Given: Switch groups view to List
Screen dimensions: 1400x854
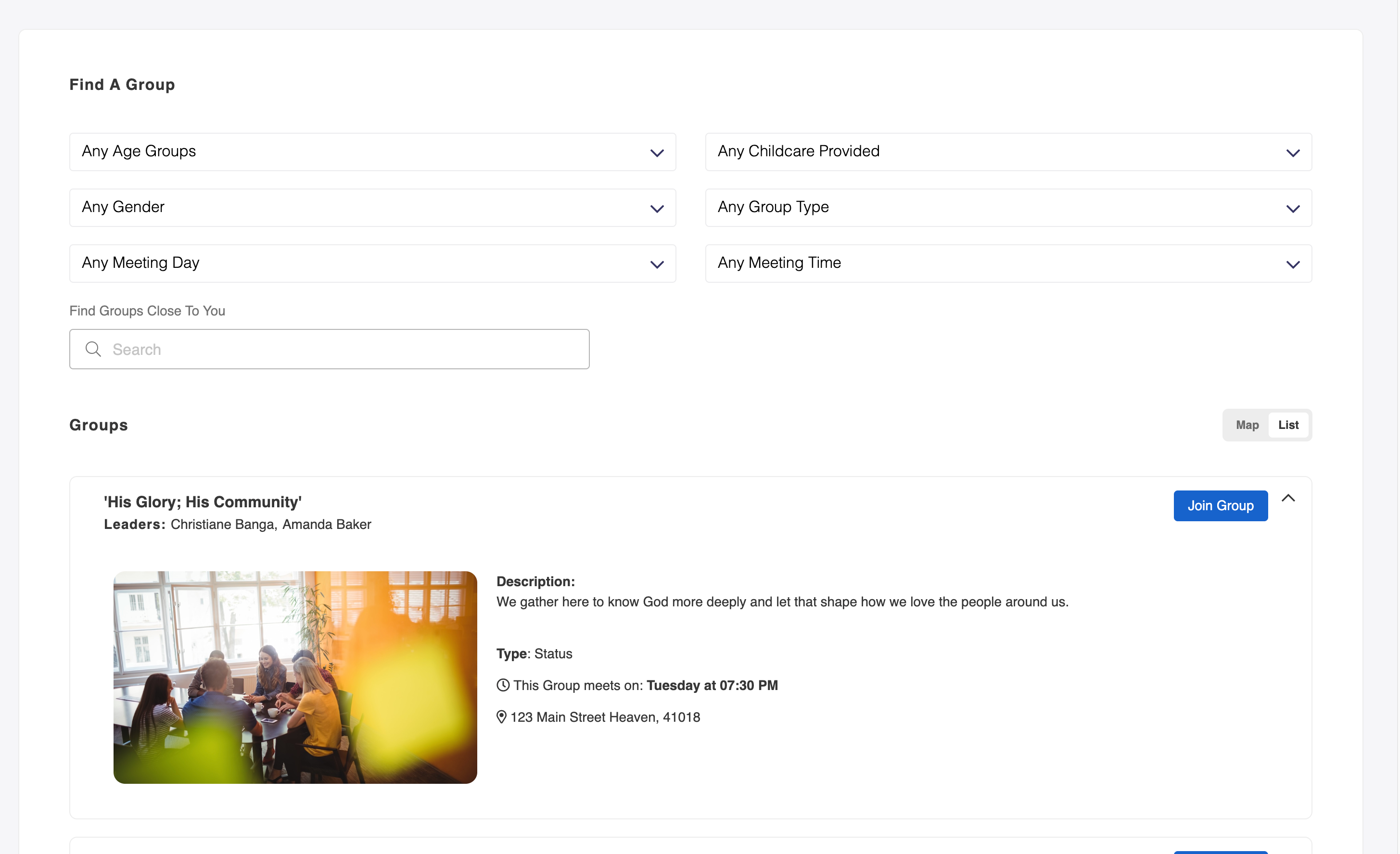Looking at the screenshot, I should [1288, 425].
